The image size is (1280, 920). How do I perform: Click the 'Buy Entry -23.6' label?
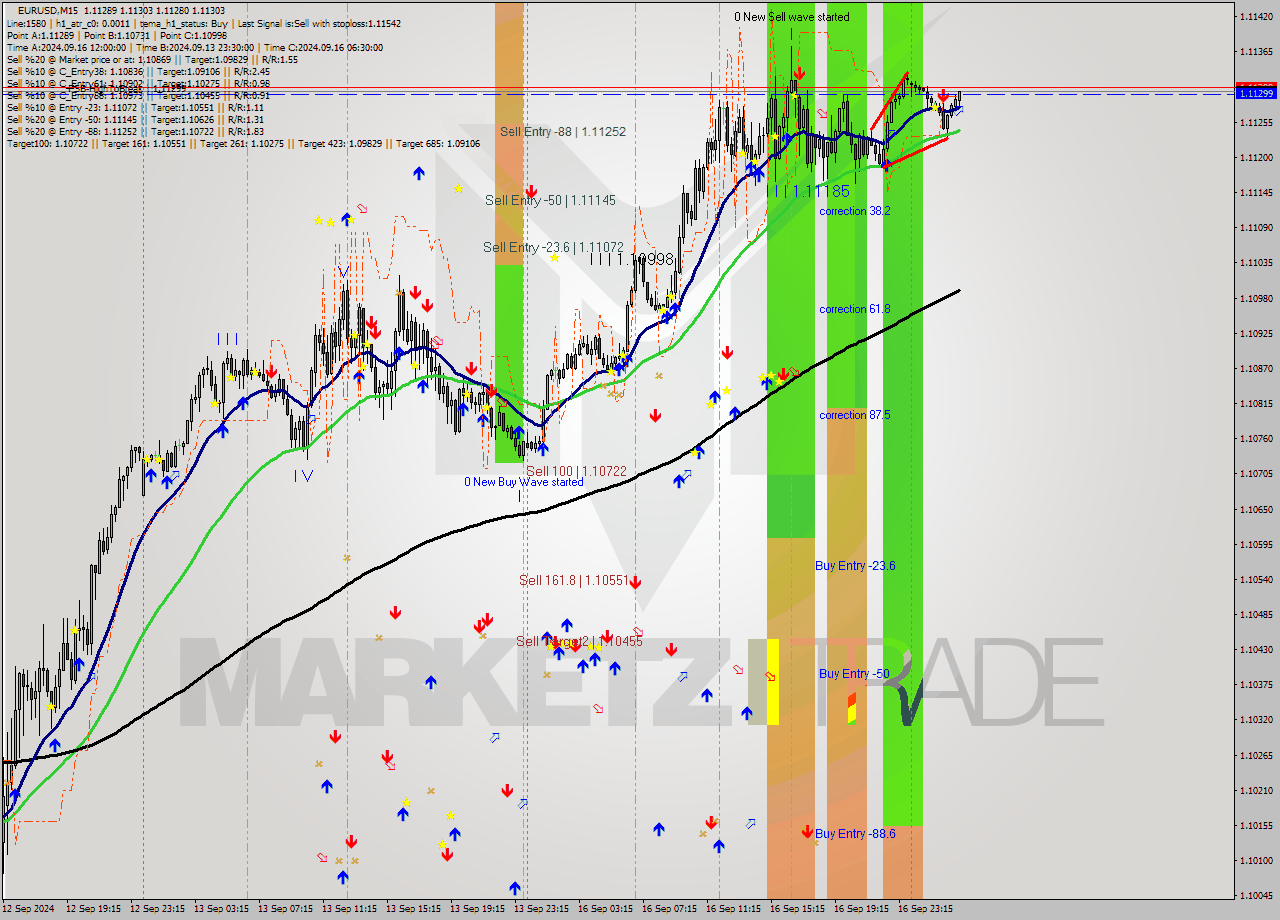point(855,566)
